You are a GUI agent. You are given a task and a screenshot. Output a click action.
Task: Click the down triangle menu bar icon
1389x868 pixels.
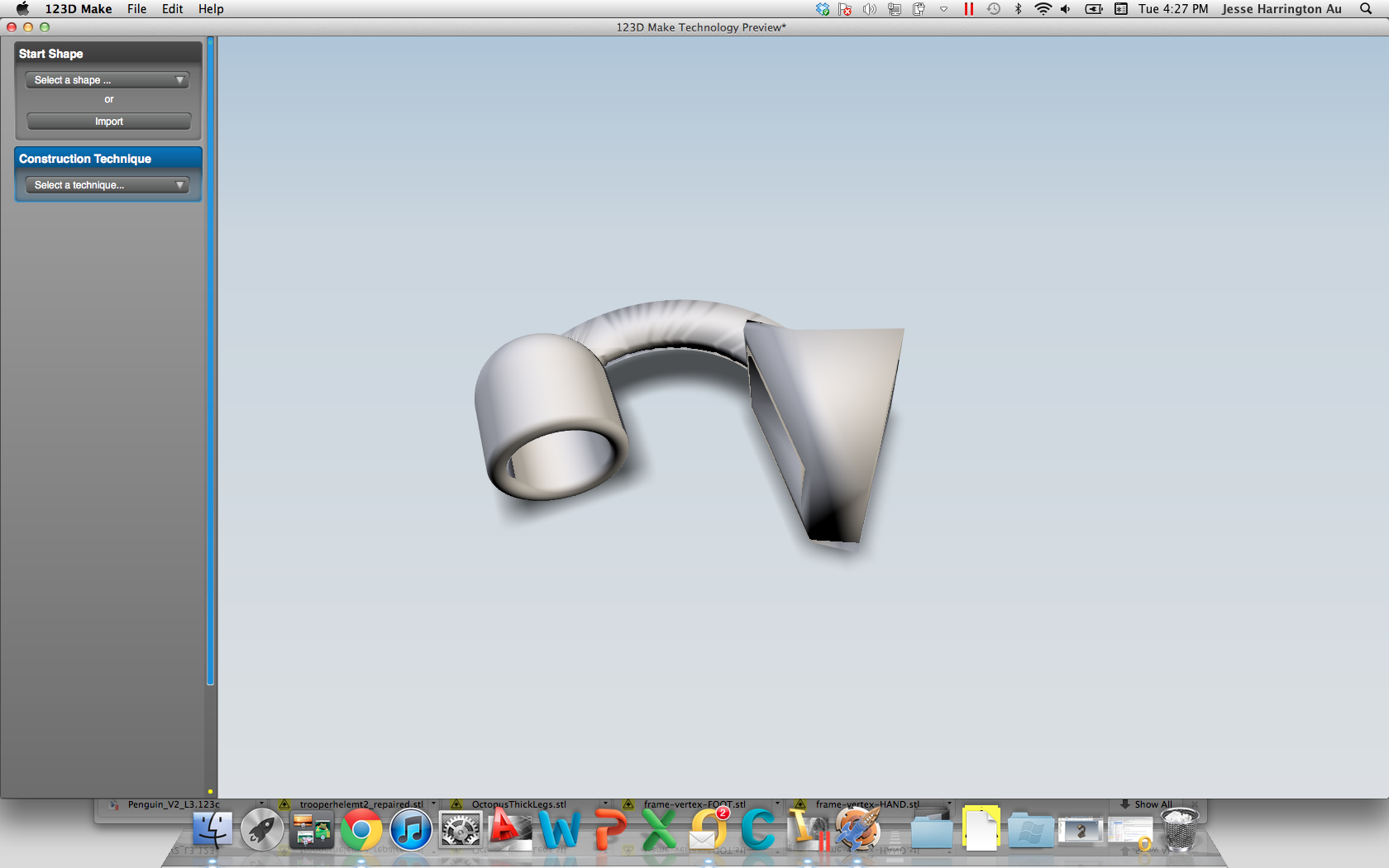pos(943,9)
